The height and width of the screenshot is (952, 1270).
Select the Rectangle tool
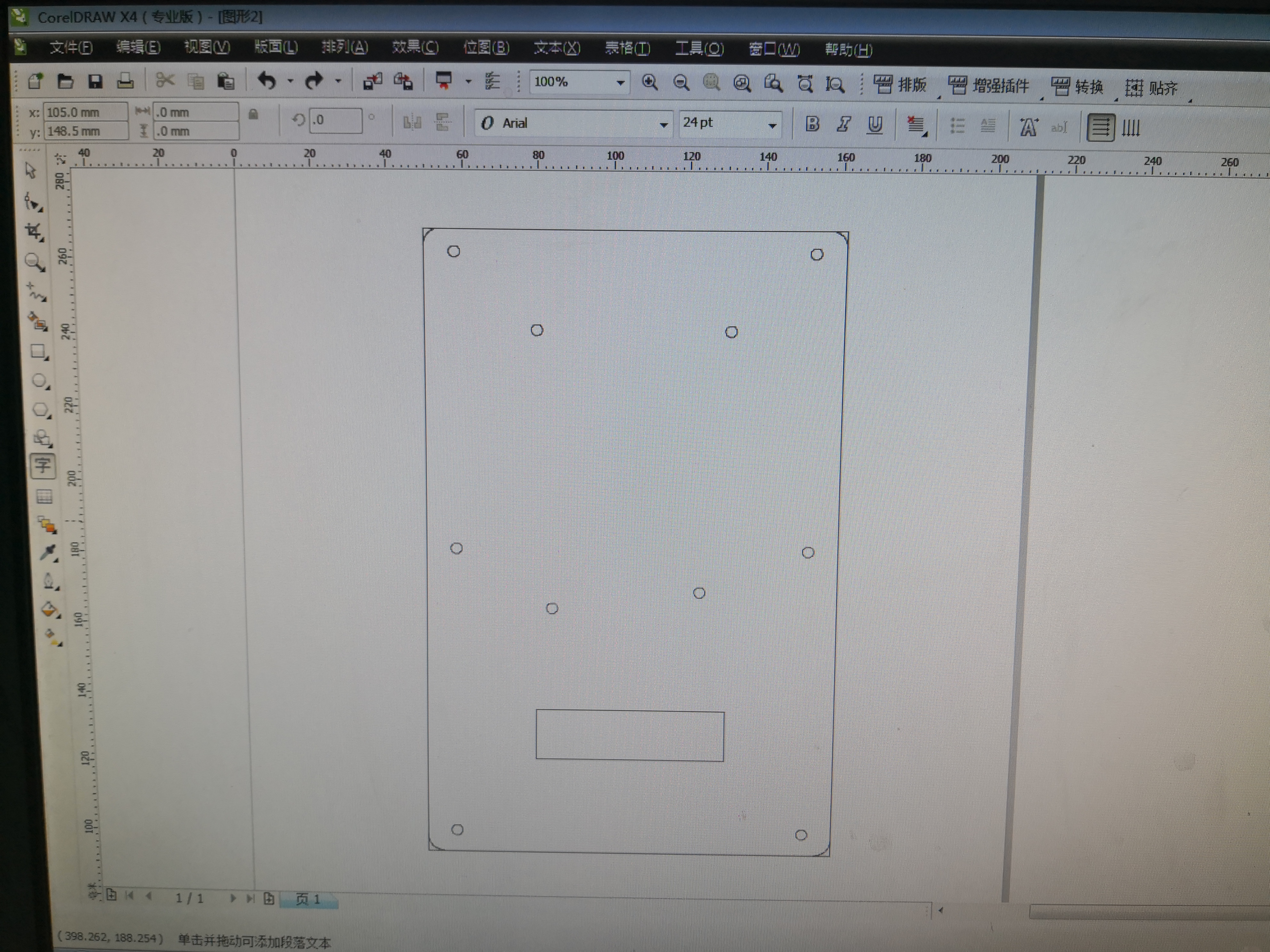click(39, 351)
